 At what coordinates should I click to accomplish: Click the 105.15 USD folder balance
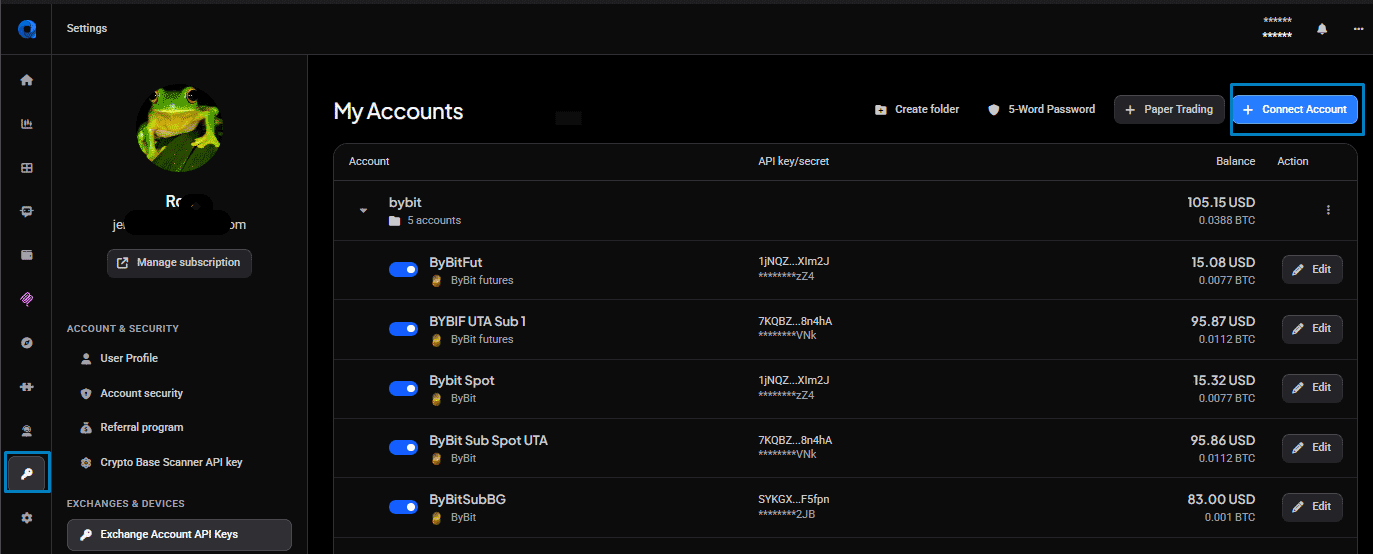click(x=1221, y=202)
